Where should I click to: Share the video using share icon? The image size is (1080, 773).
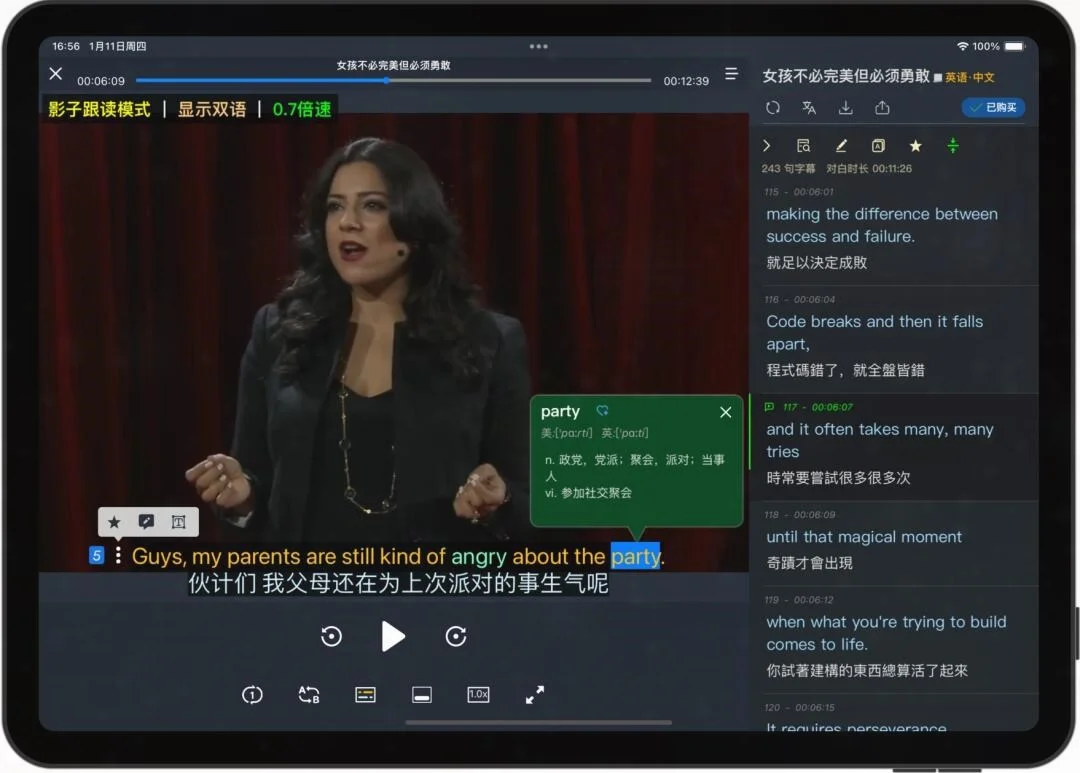[x=882, y=107]
